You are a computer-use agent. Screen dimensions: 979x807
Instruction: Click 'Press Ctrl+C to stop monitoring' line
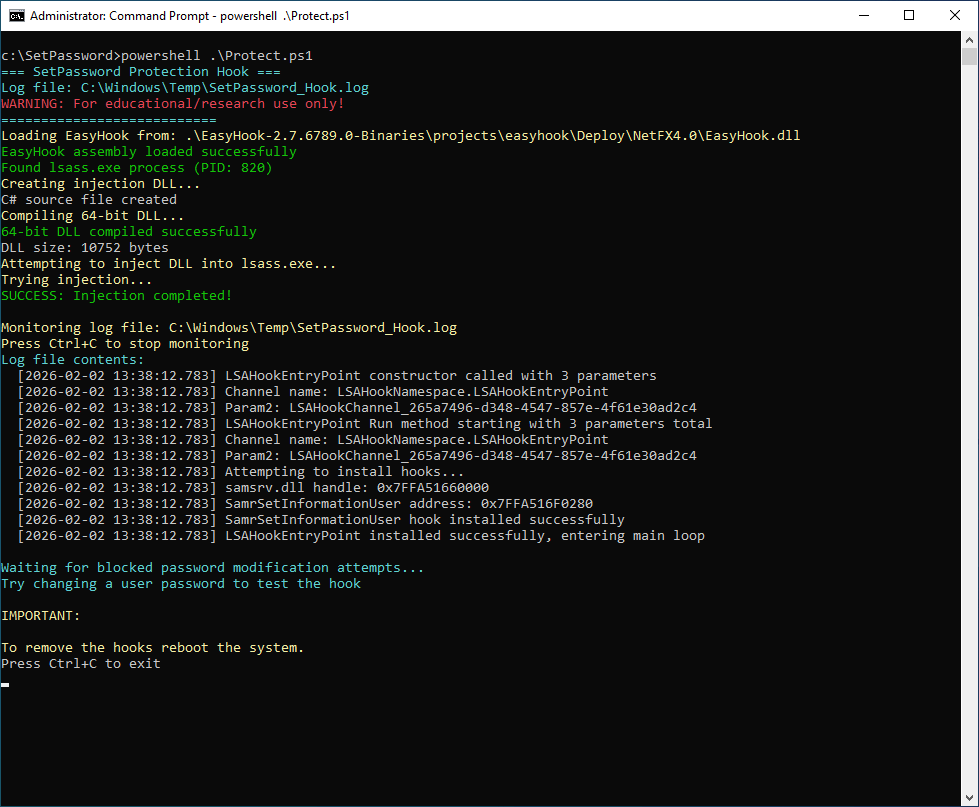pyautogui.click(x=125, y=344)
